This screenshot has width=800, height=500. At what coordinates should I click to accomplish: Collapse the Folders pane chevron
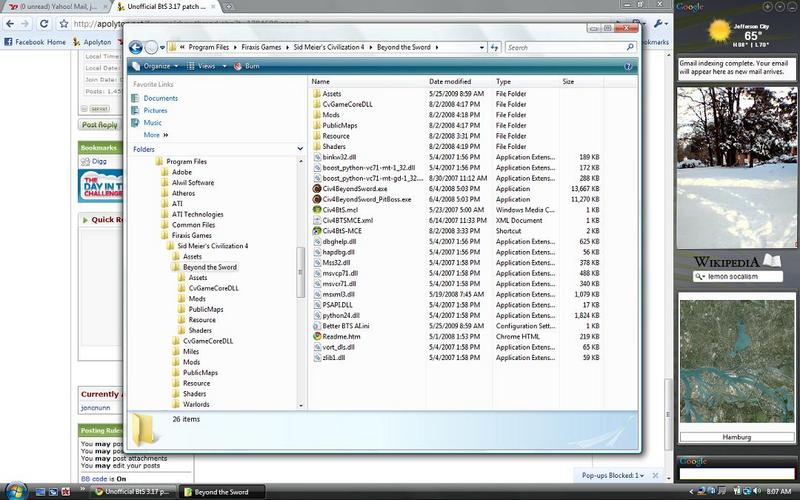point(300,149)
